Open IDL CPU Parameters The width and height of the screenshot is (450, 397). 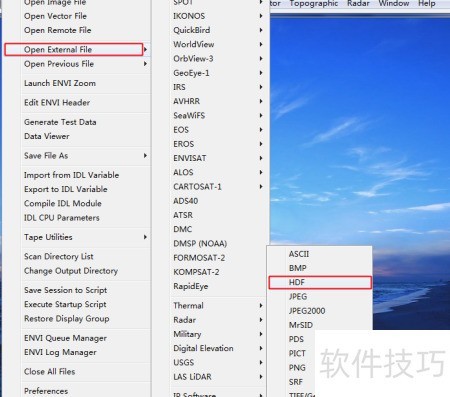pyautogui.click(x=62, y=218)
